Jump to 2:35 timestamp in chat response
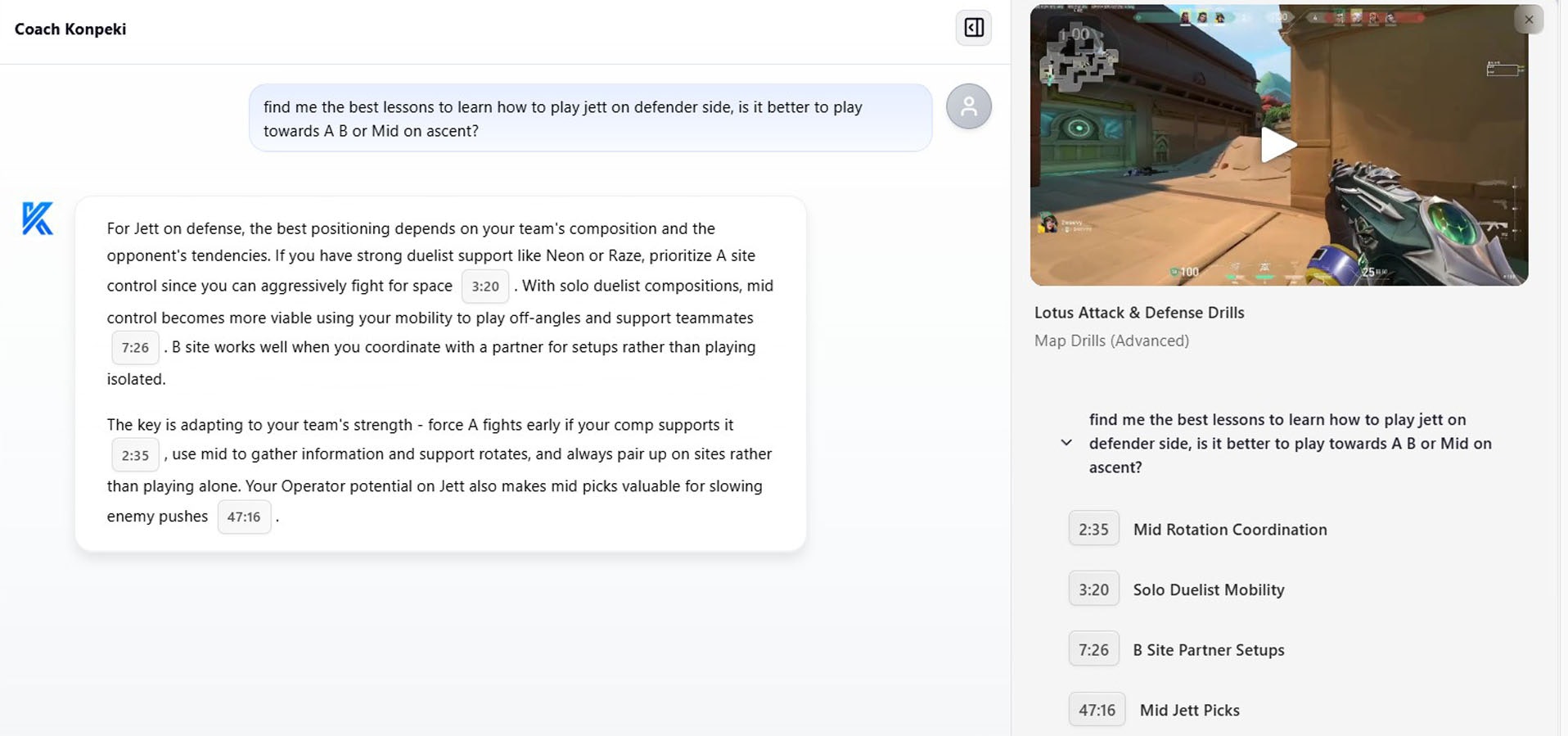This screenshot has width=1568, height=736. point(135,455)
